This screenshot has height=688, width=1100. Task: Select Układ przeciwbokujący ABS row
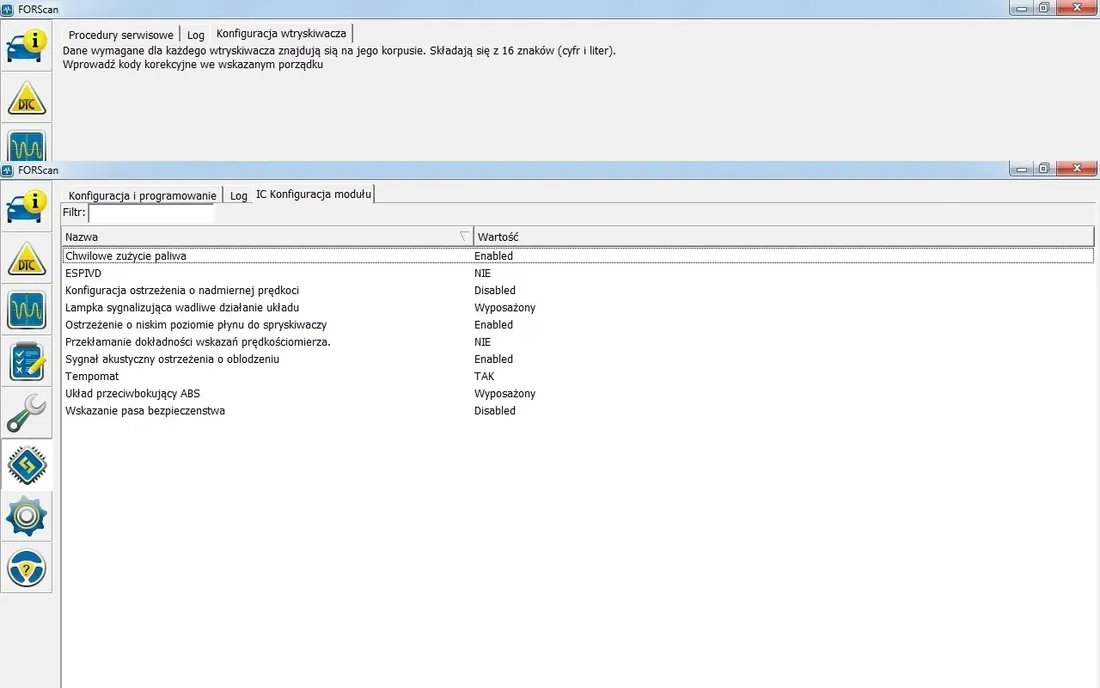[x=578, y=393]
